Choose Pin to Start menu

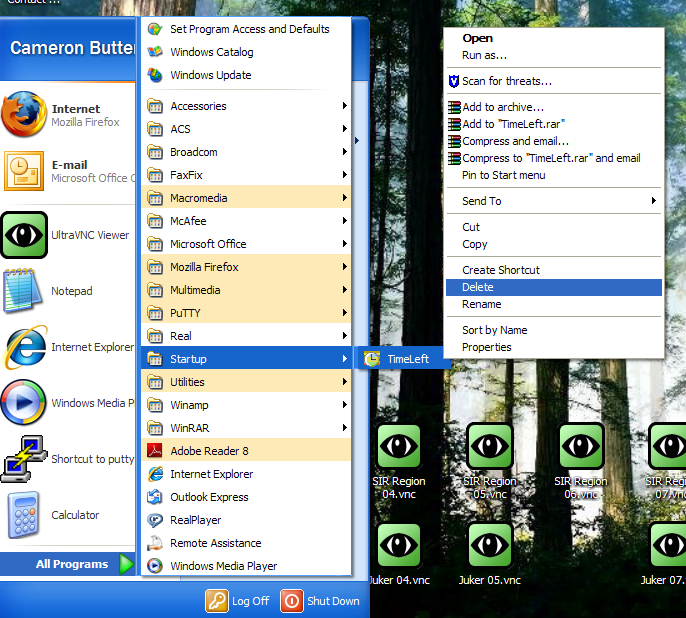pos(553,175)
